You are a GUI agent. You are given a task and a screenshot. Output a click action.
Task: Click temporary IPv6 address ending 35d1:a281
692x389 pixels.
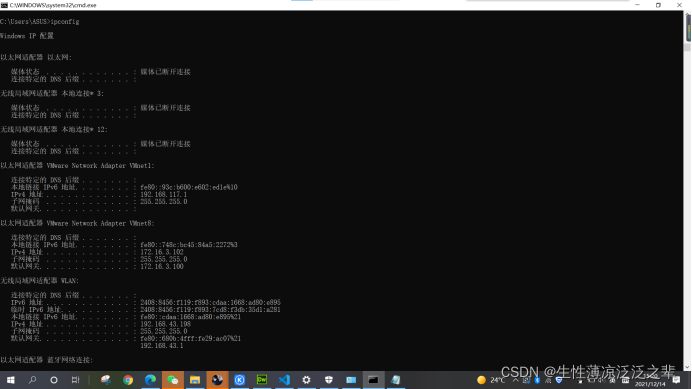click(211, 310)
